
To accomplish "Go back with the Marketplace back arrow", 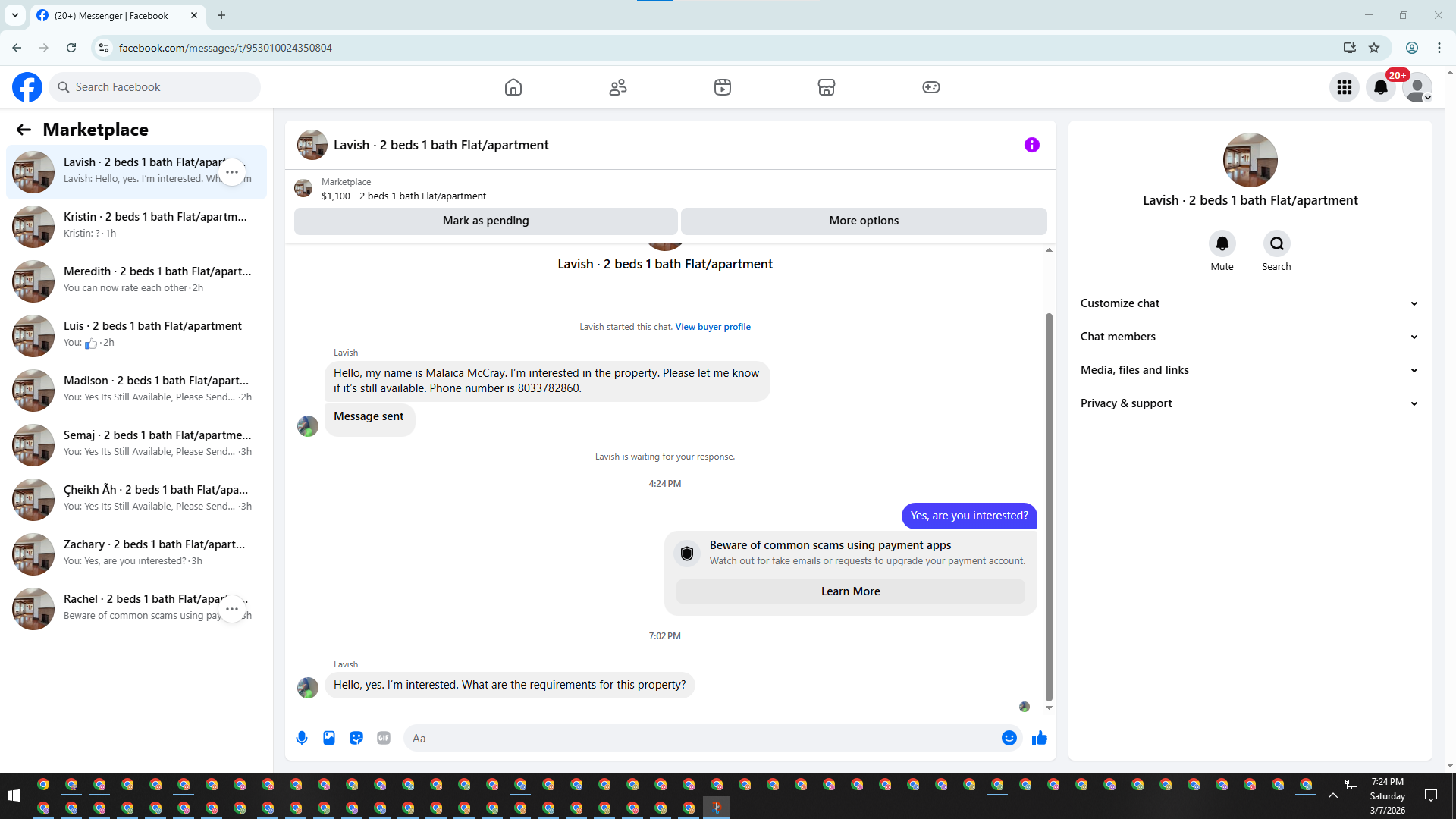I will point(24,130).
